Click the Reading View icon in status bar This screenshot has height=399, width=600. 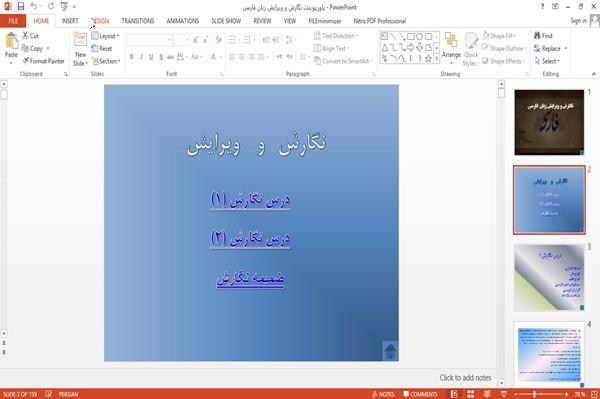[487, 394]
